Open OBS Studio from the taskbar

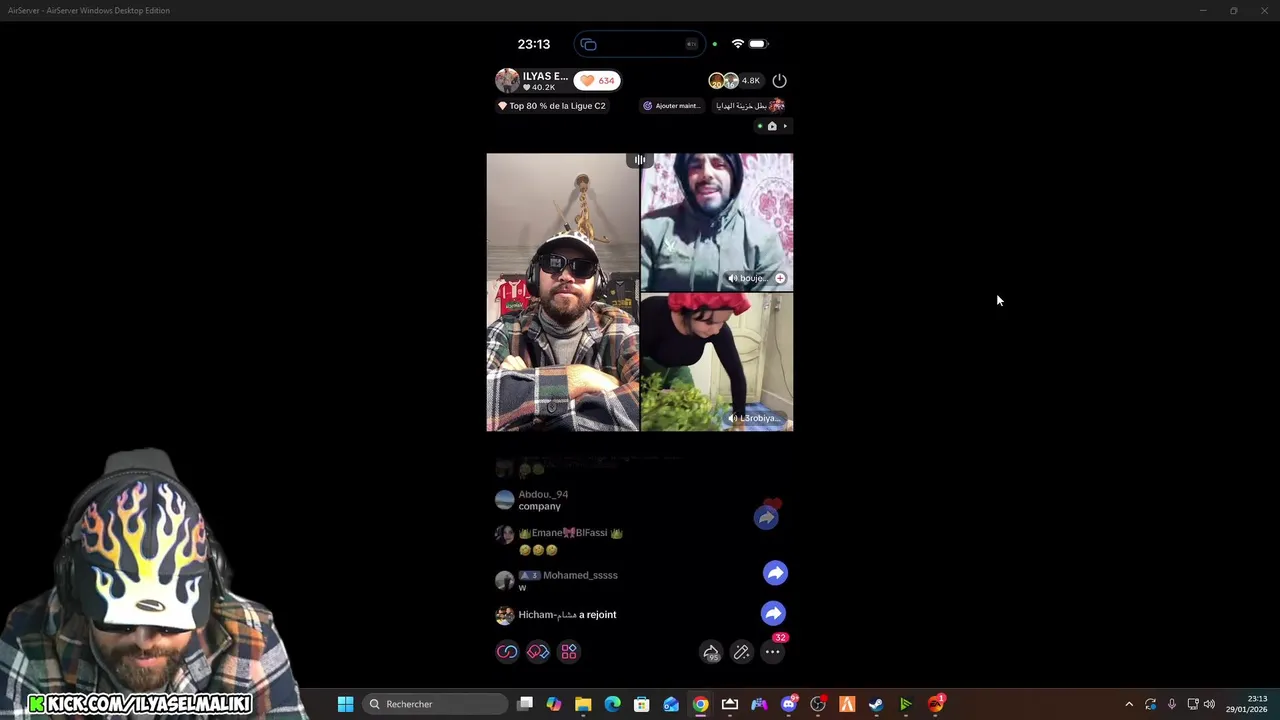click(x=818, y=704)
